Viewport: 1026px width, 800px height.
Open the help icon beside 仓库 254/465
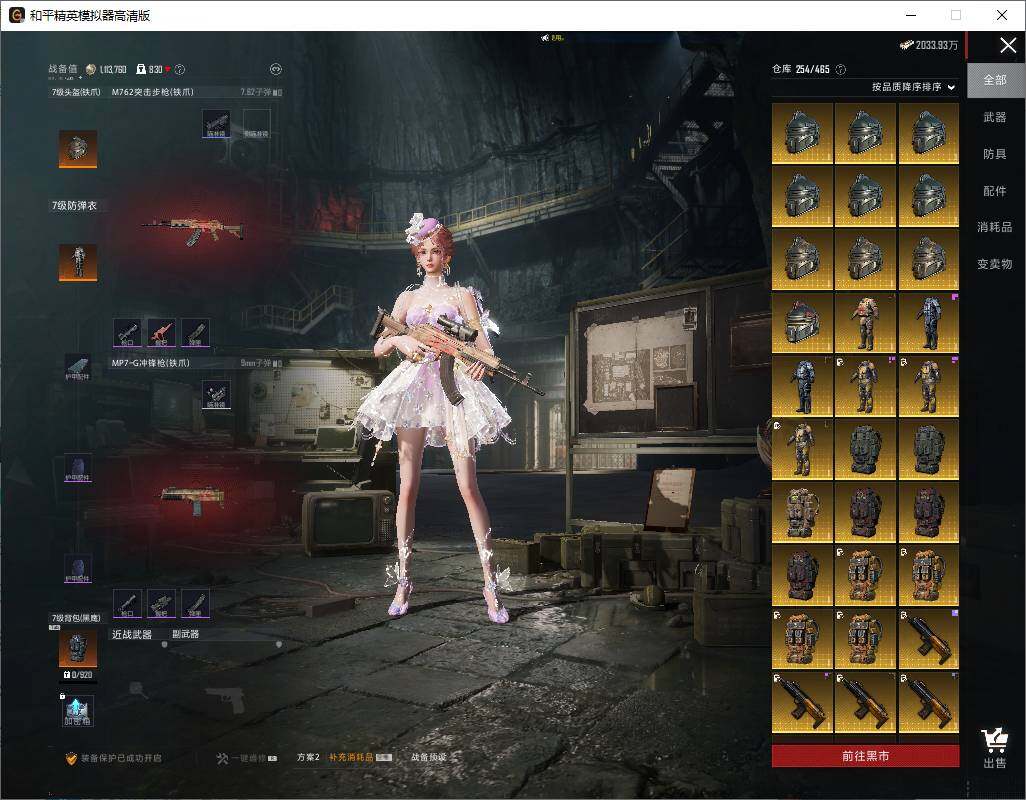841,69
